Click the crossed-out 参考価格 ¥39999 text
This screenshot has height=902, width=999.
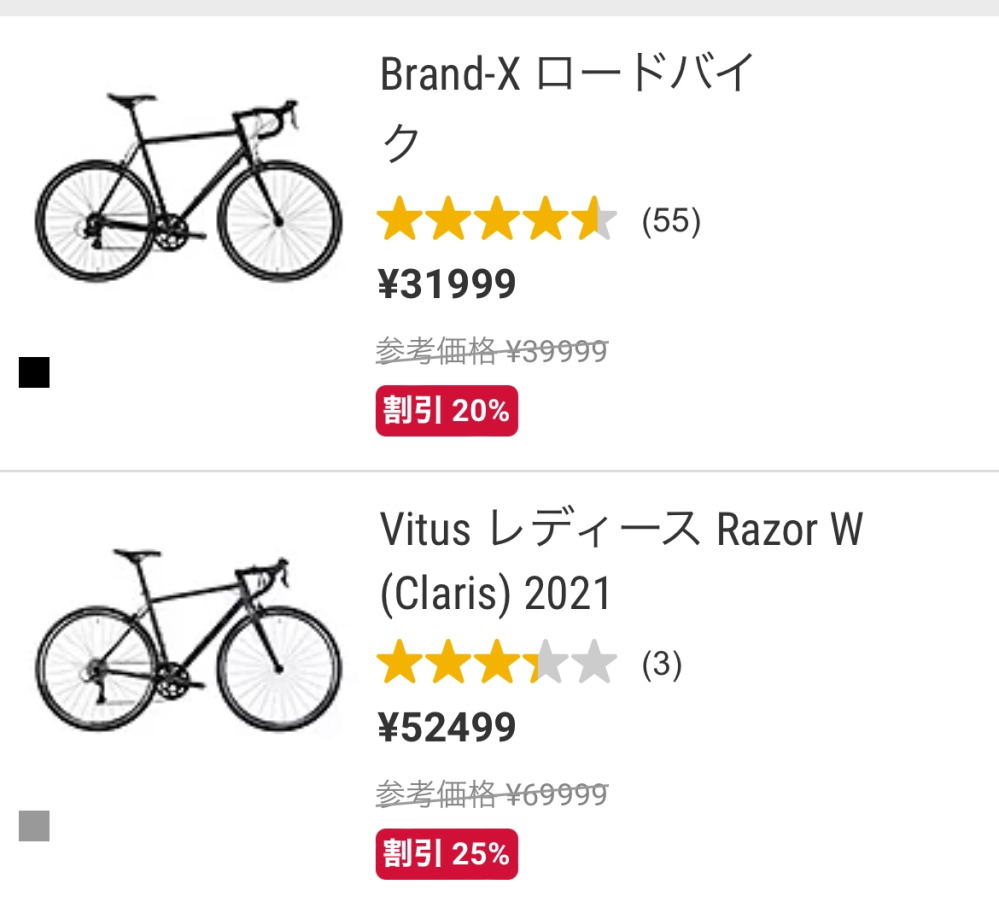[x=491, y=349]
